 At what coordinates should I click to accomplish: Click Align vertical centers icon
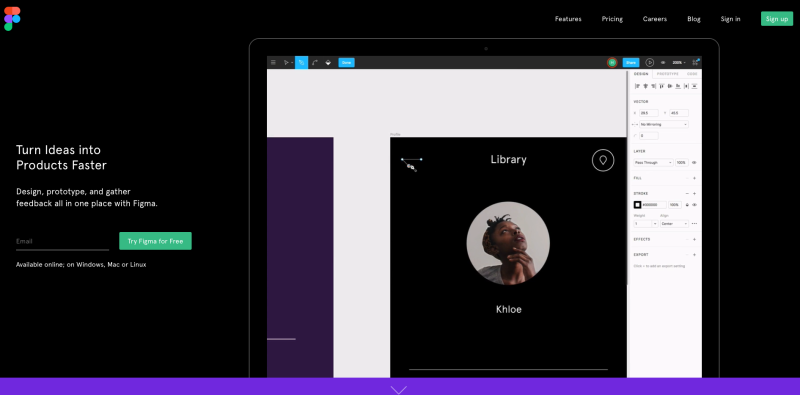[670, 86]
